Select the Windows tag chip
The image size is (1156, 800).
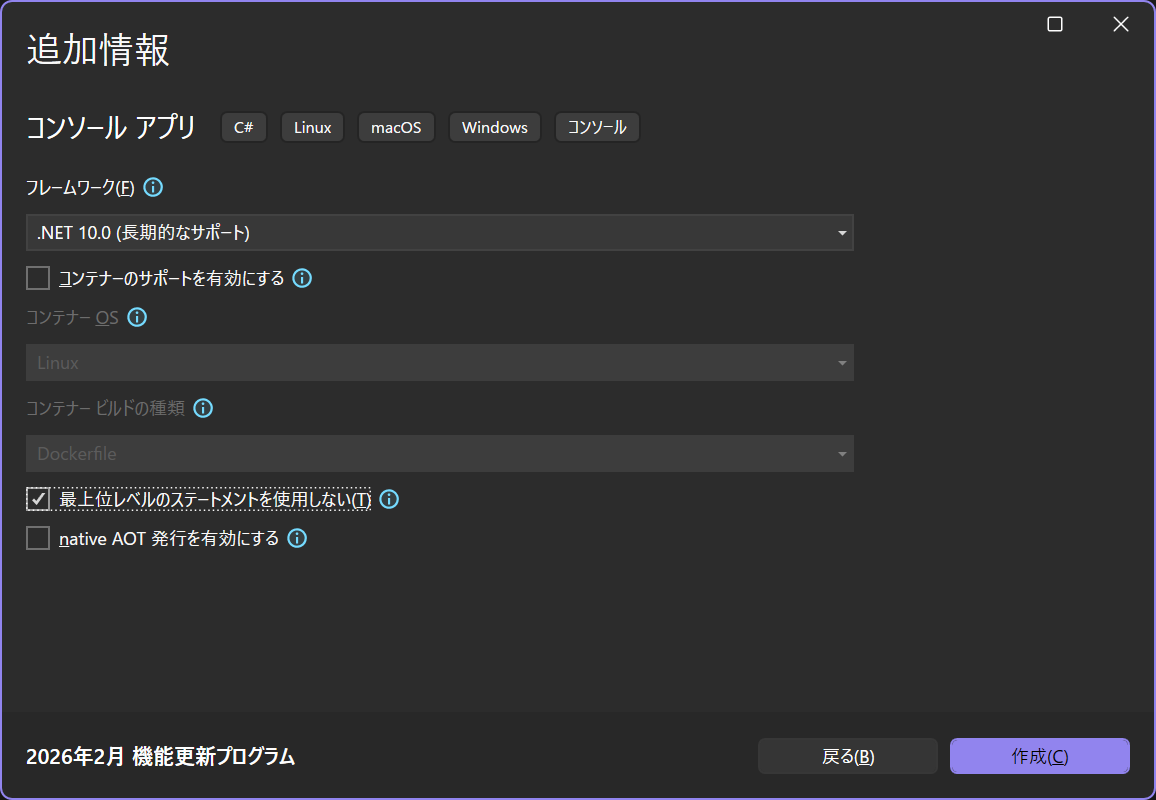point(494,127)
